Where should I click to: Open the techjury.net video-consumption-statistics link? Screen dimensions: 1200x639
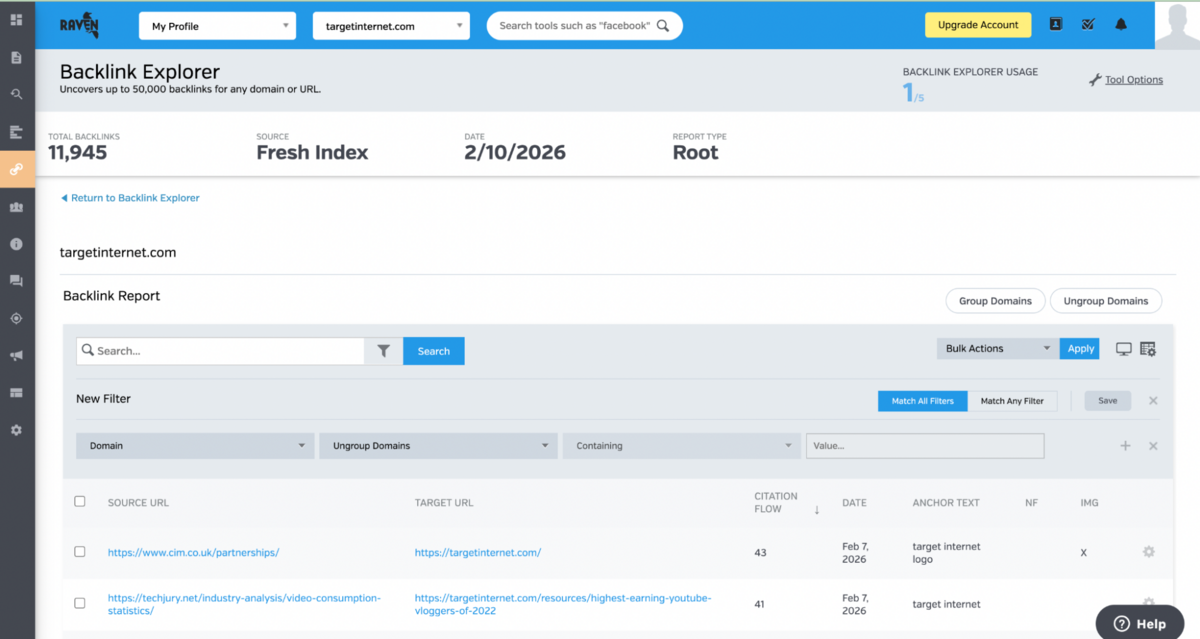click(244, 604)
